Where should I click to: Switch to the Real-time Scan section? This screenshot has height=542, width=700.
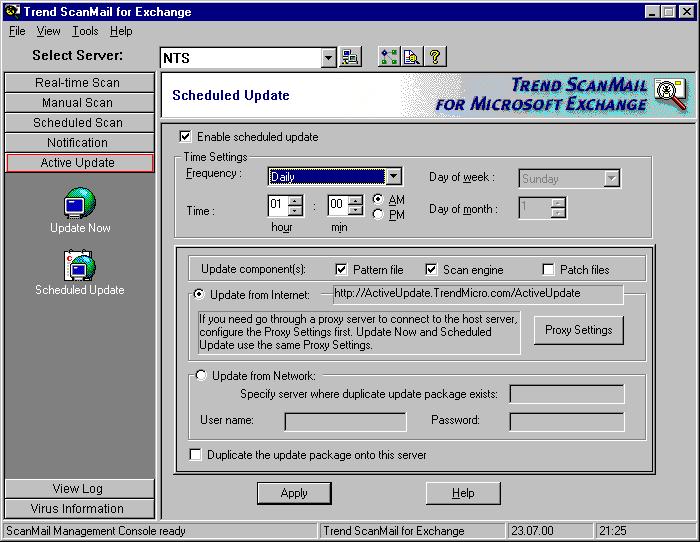[78, 83]
